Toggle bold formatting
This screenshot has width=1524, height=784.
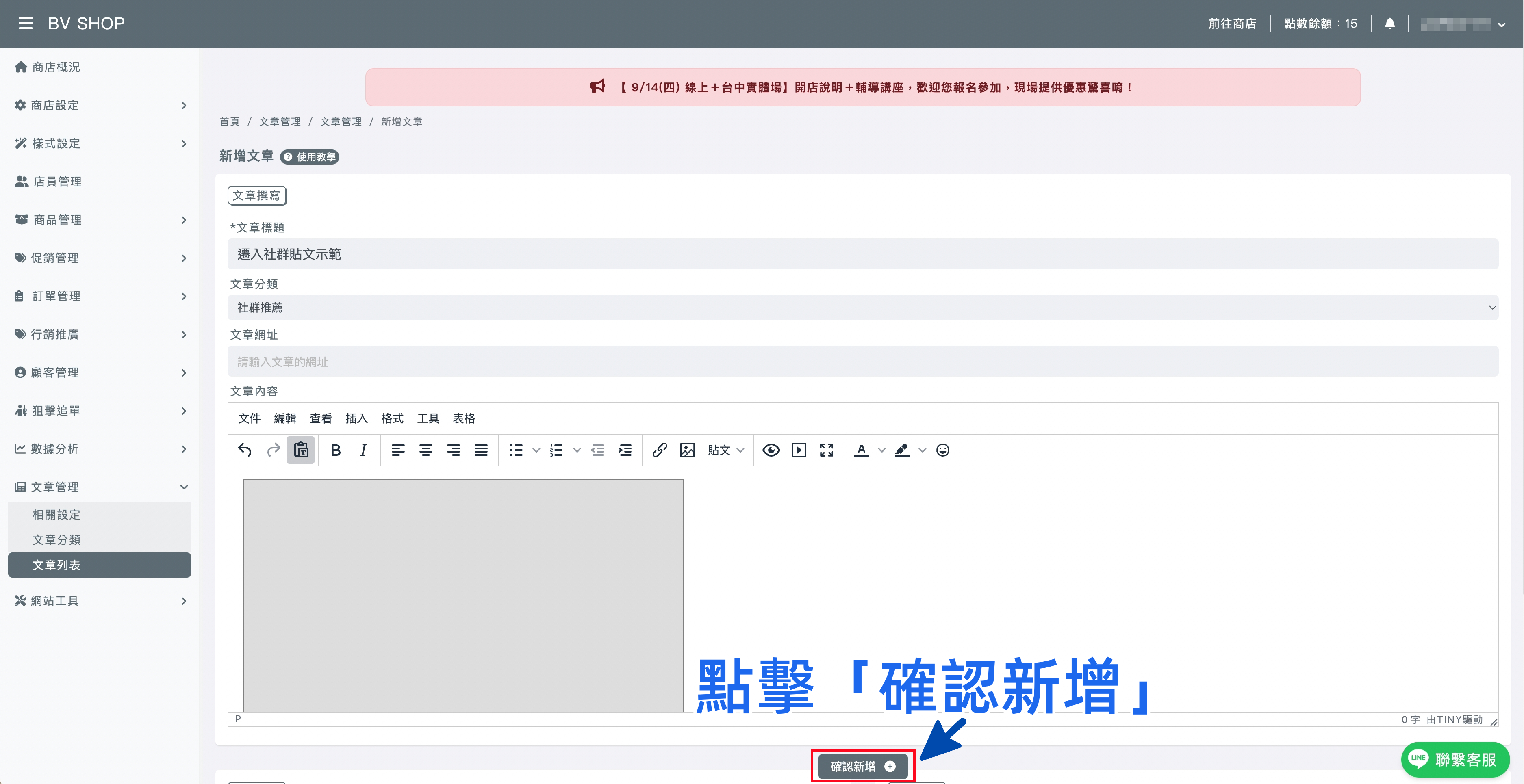pyautogui.click(x=335, y=450)
